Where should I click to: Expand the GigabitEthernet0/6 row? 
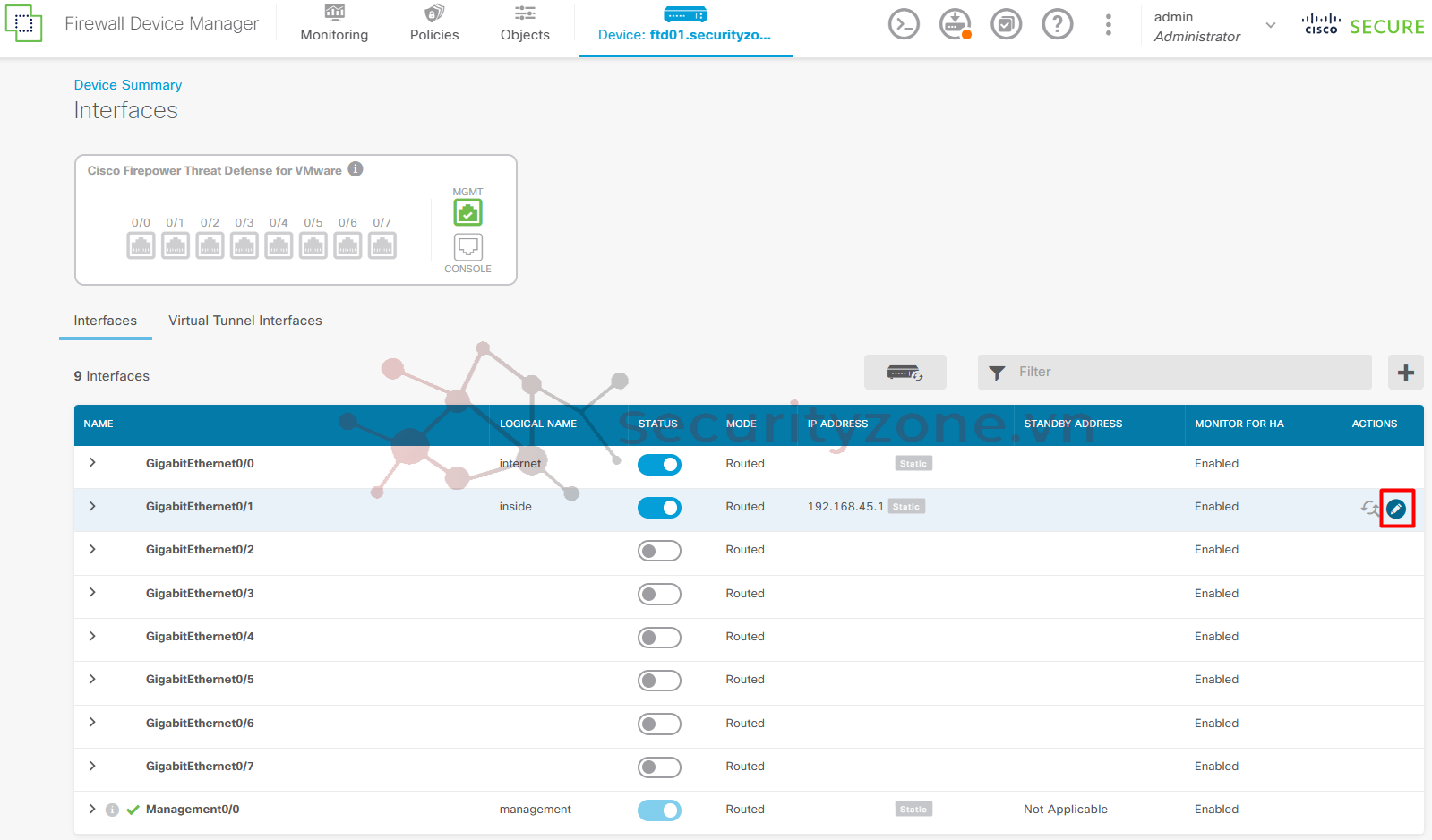pyautogui.click(x=92, y=723)
